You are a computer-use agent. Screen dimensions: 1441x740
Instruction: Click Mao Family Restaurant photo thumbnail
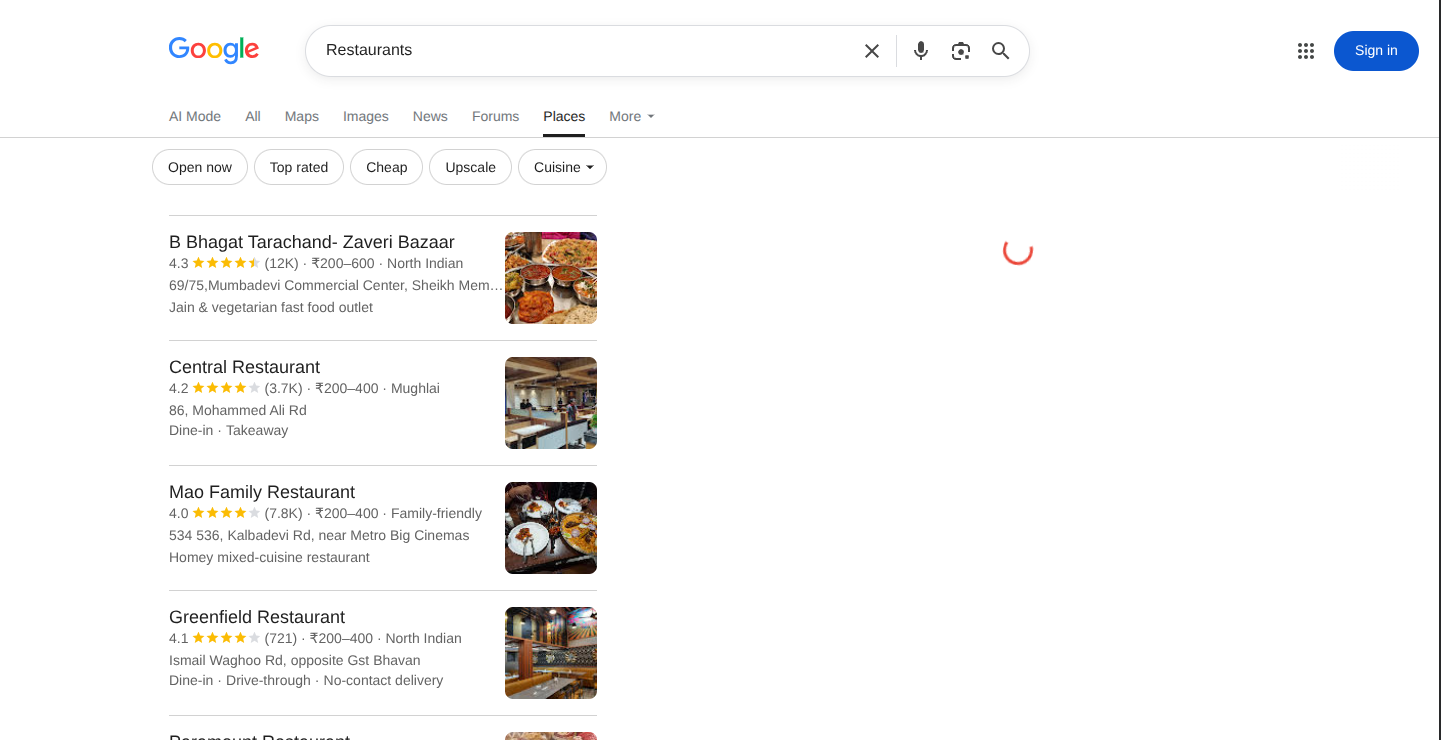551,528
